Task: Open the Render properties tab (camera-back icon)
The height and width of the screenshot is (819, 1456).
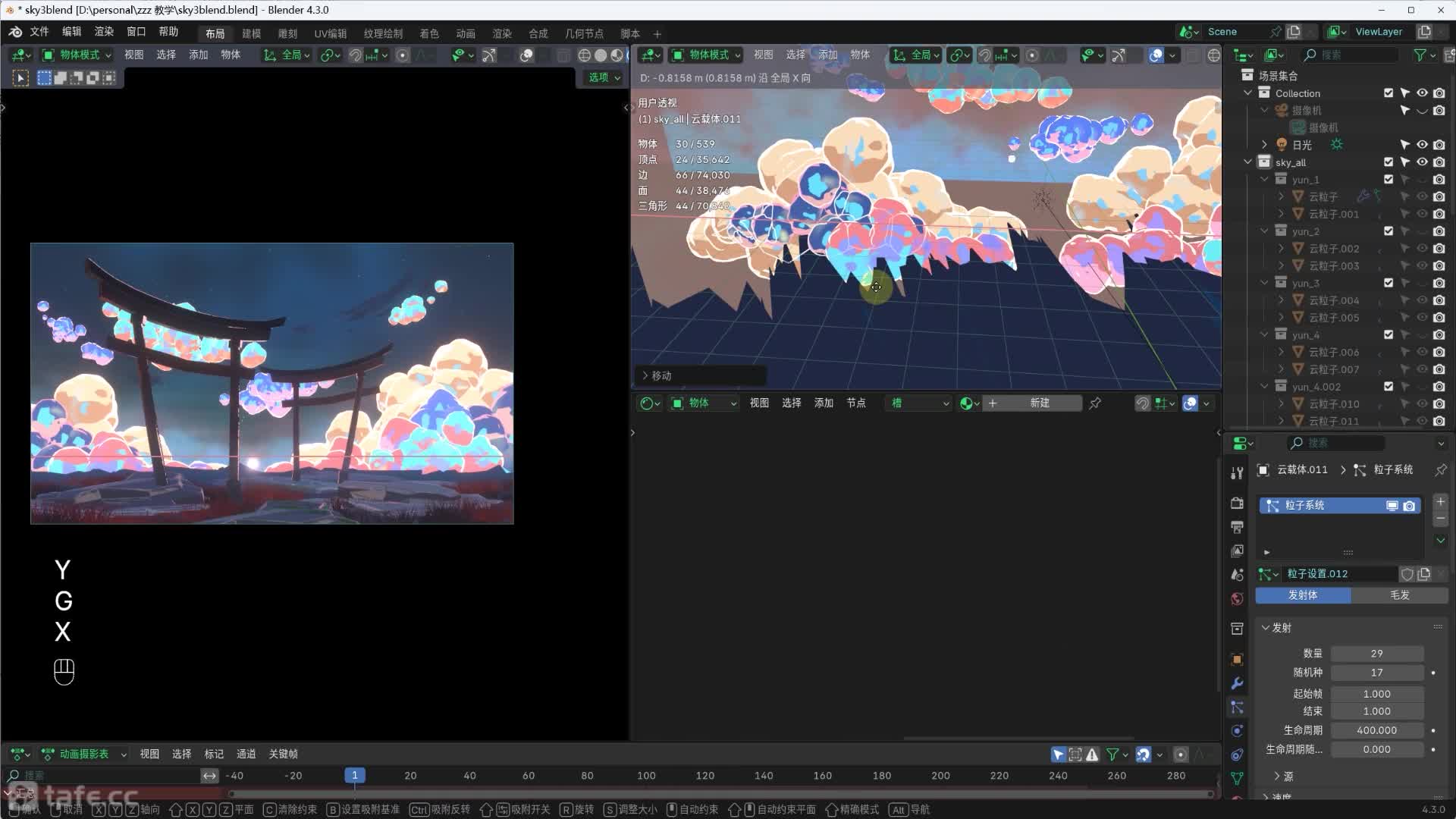Action: click(1237, 503)
